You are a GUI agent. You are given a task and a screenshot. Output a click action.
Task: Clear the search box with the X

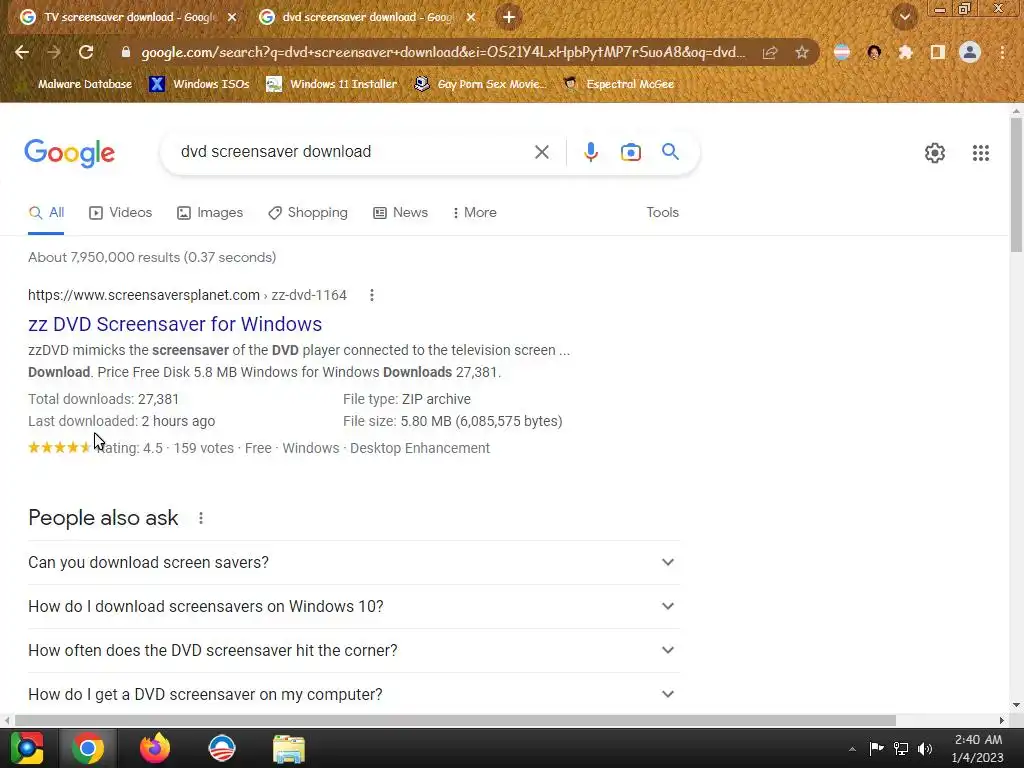click(x=541, y=152)
